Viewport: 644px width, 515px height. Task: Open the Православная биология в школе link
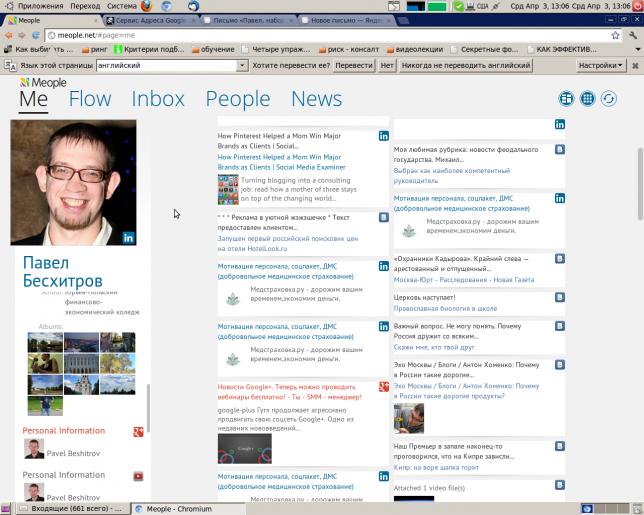(x=445, y=308)
